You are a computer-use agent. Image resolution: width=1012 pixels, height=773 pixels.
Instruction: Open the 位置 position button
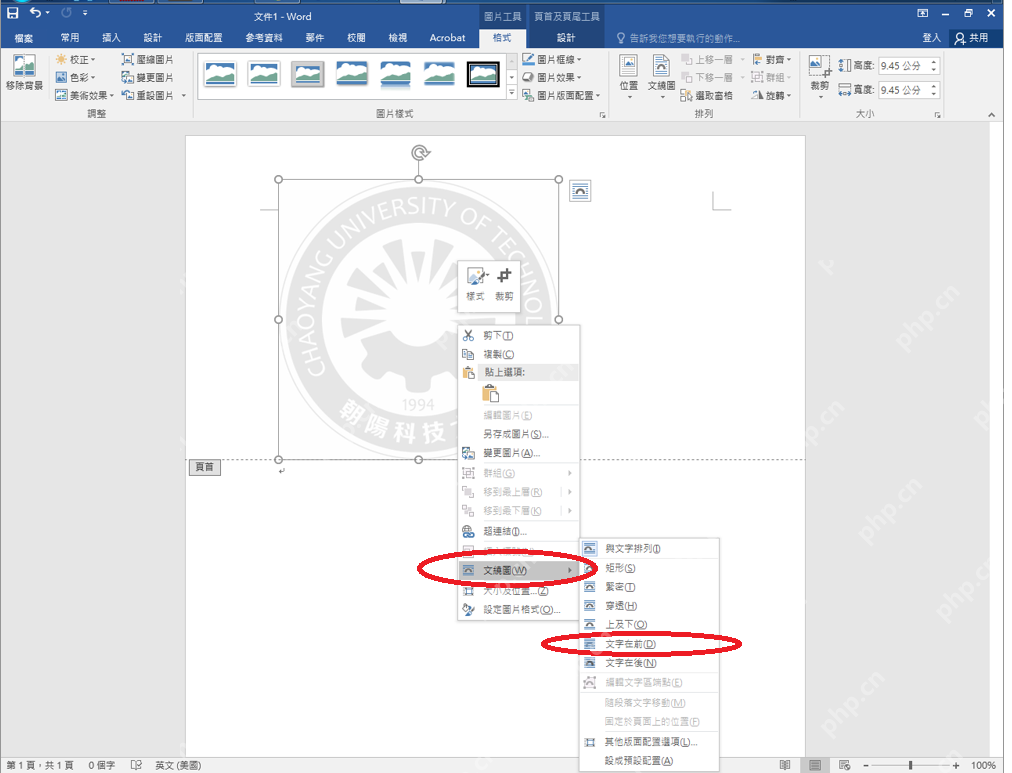(629, 77)
